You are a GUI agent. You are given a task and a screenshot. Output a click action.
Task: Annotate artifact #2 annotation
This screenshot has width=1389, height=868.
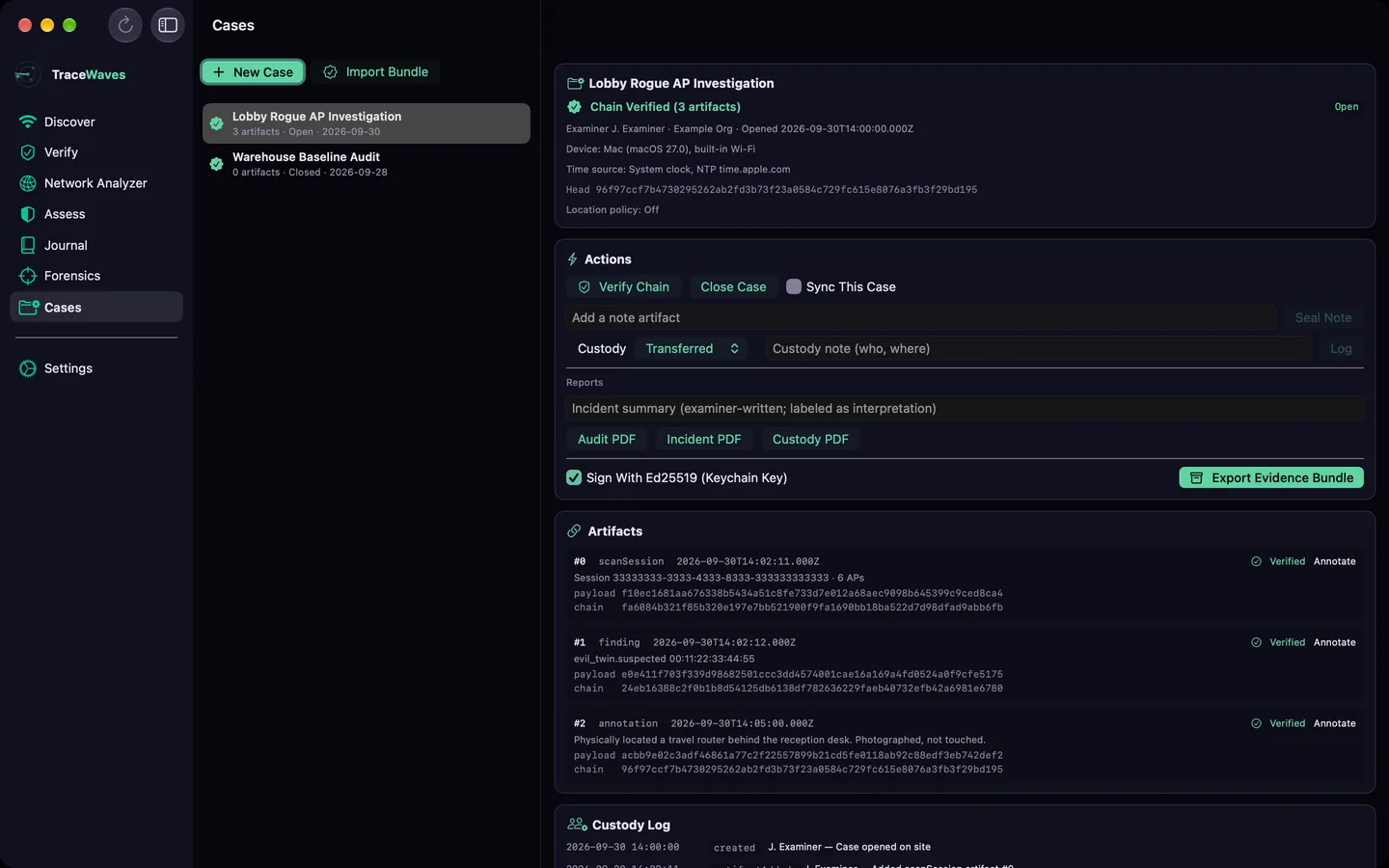(x=1335, y=723)
